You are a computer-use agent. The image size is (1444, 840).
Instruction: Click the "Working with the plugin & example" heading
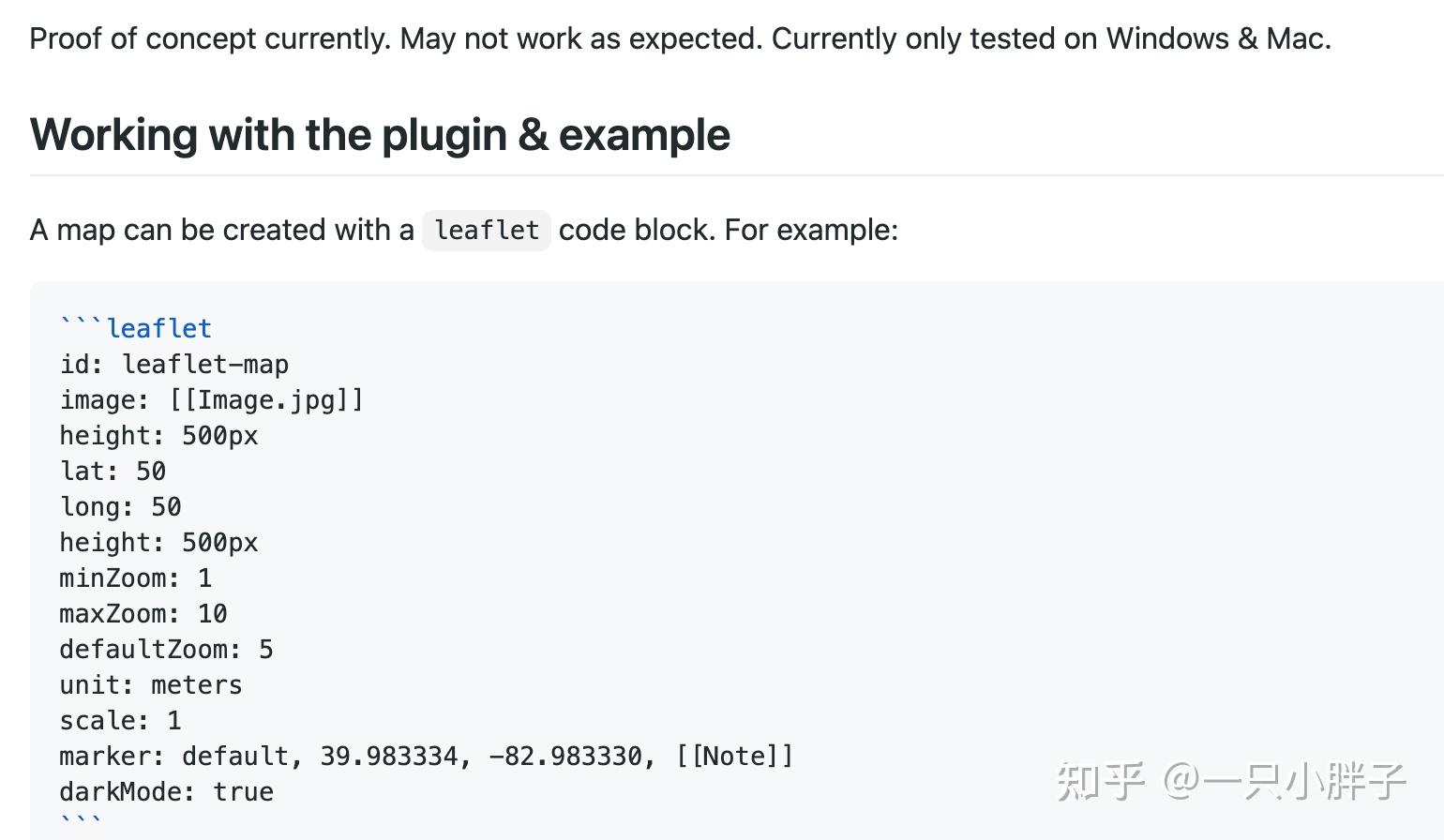pos(380,135)
